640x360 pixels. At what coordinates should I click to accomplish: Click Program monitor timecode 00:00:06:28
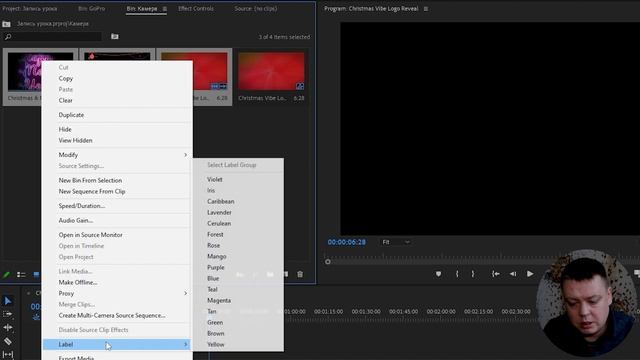(347, 242)
